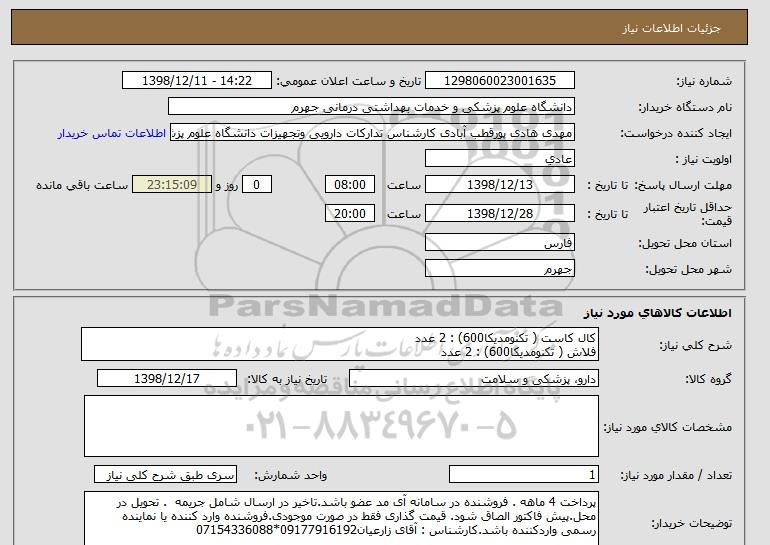The width and height of the screenshot is (770, 545).
Task: Click the buyer notes text area
Action: click(341, 518)
